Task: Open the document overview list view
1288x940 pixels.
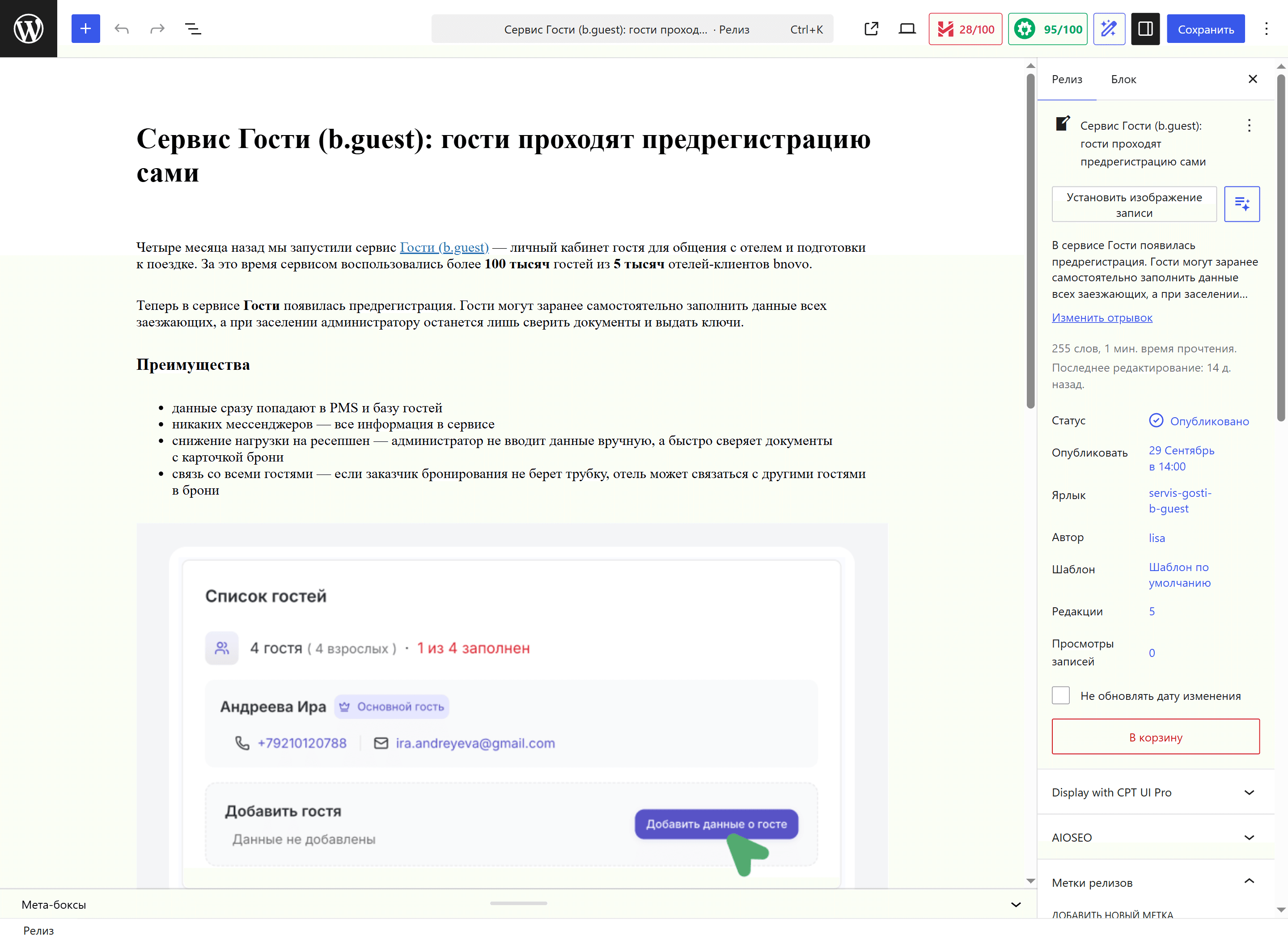Action: 194,29
